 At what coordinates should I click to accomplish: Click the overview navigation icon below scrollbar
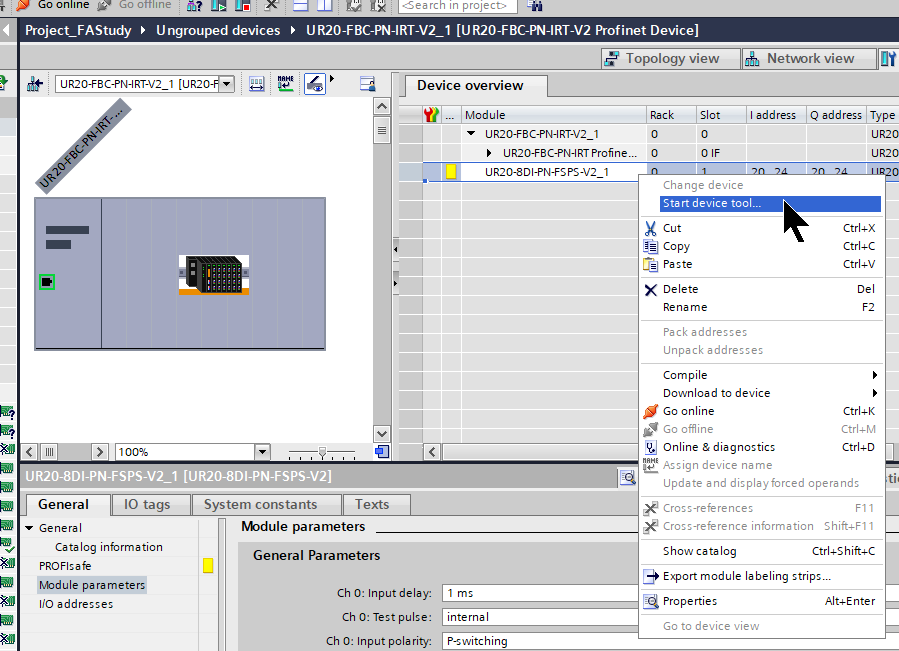point(382,452)
